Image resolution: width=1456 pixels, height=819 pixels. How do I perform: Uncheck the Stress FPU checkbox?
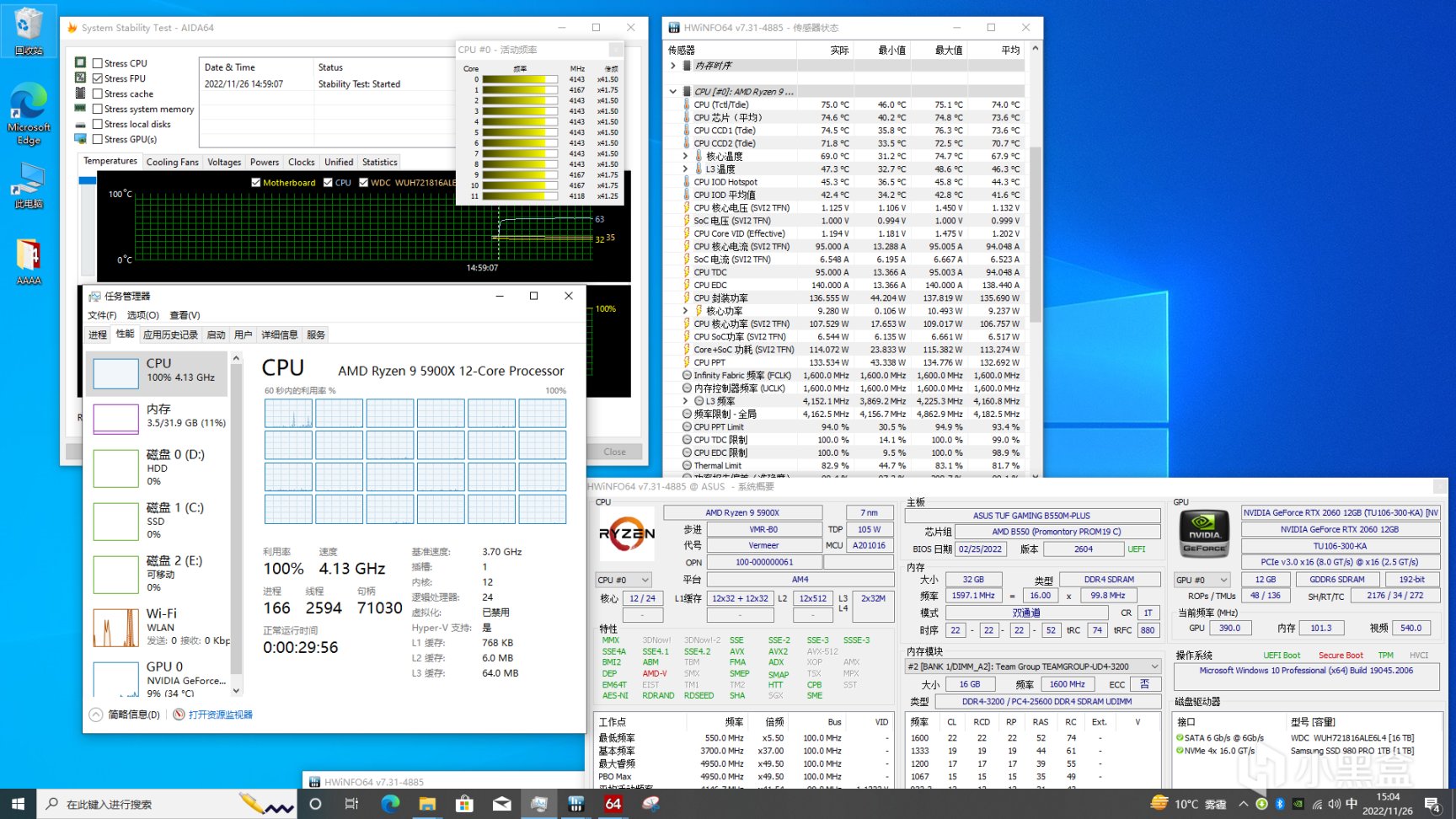click(98, 78)
